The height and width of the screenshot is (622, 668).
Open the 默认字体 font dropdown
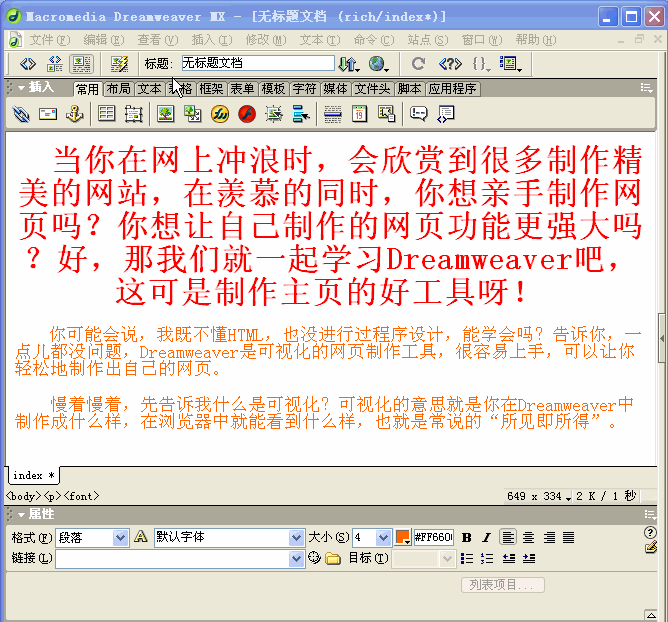pos(296,538)
